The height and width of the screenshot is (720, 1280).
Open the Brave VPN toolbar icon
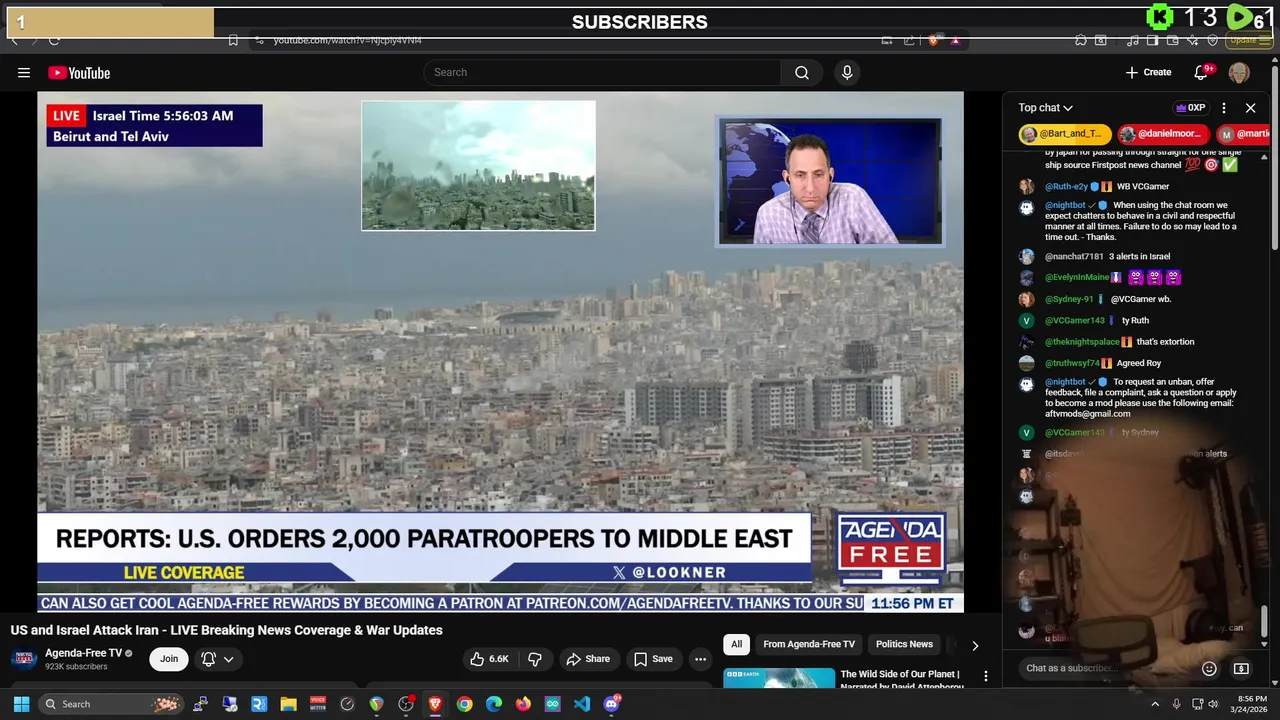(x=1213, y=40)
